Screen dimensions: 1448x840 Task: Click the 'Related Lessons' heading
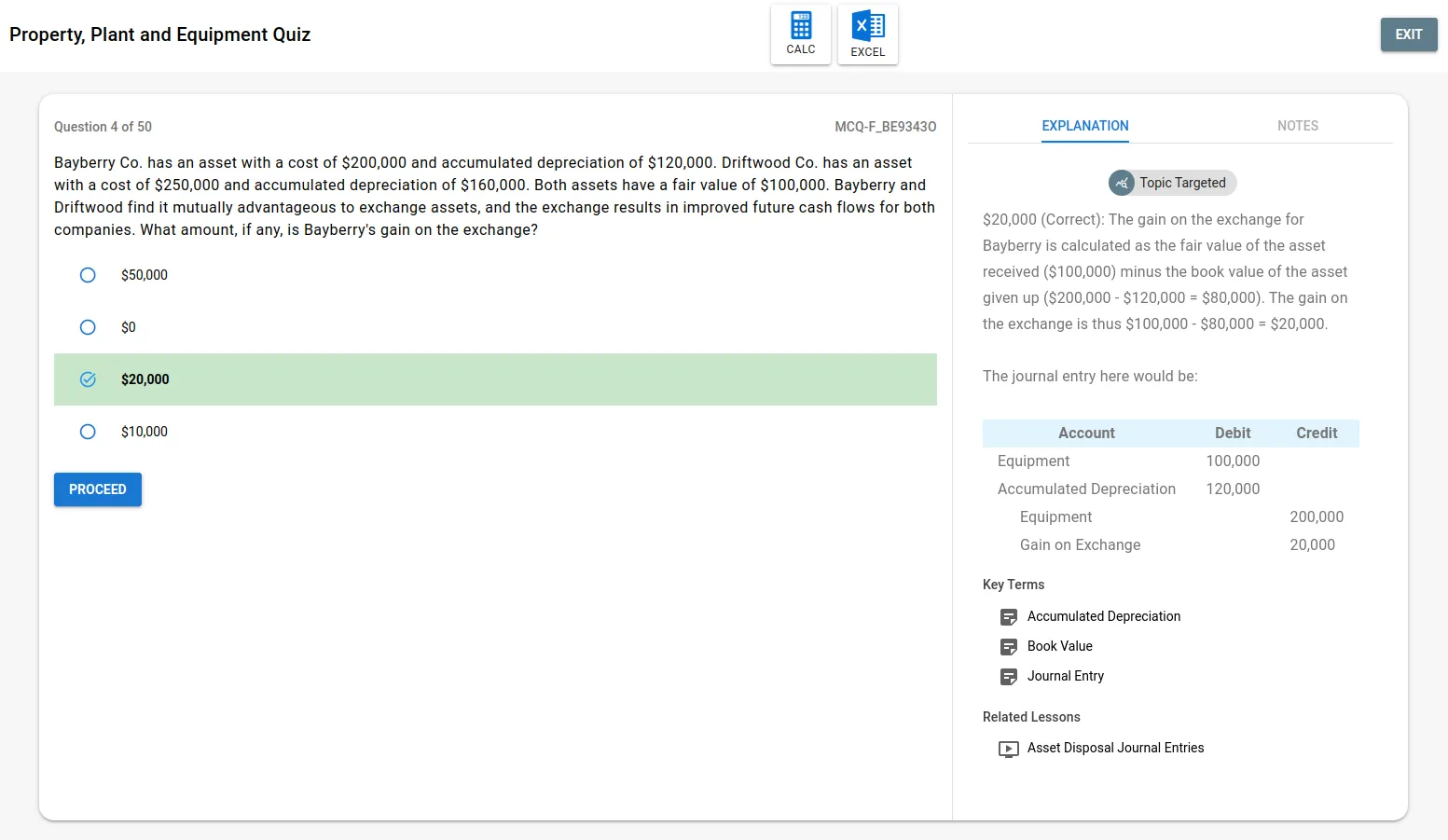(x=1031, y=717)
